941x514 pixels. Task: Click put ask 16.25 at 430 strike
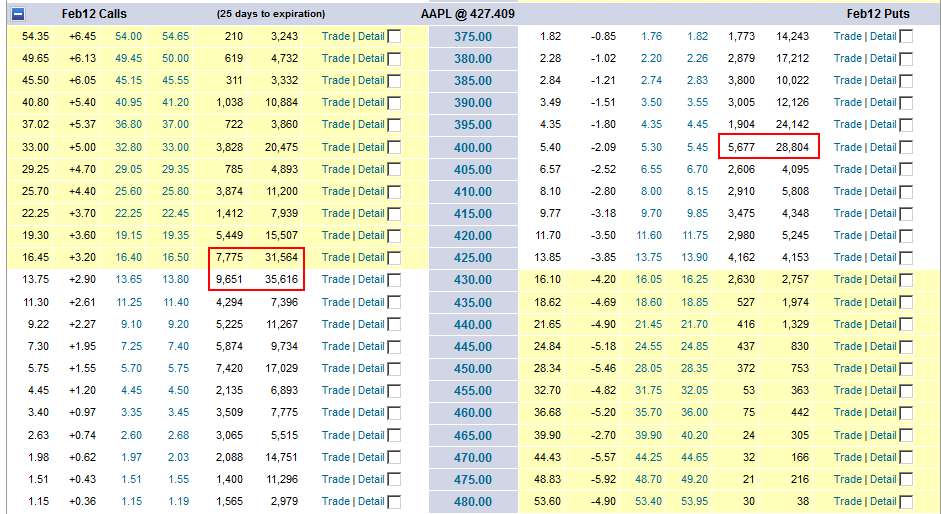[x=694, y=279]
